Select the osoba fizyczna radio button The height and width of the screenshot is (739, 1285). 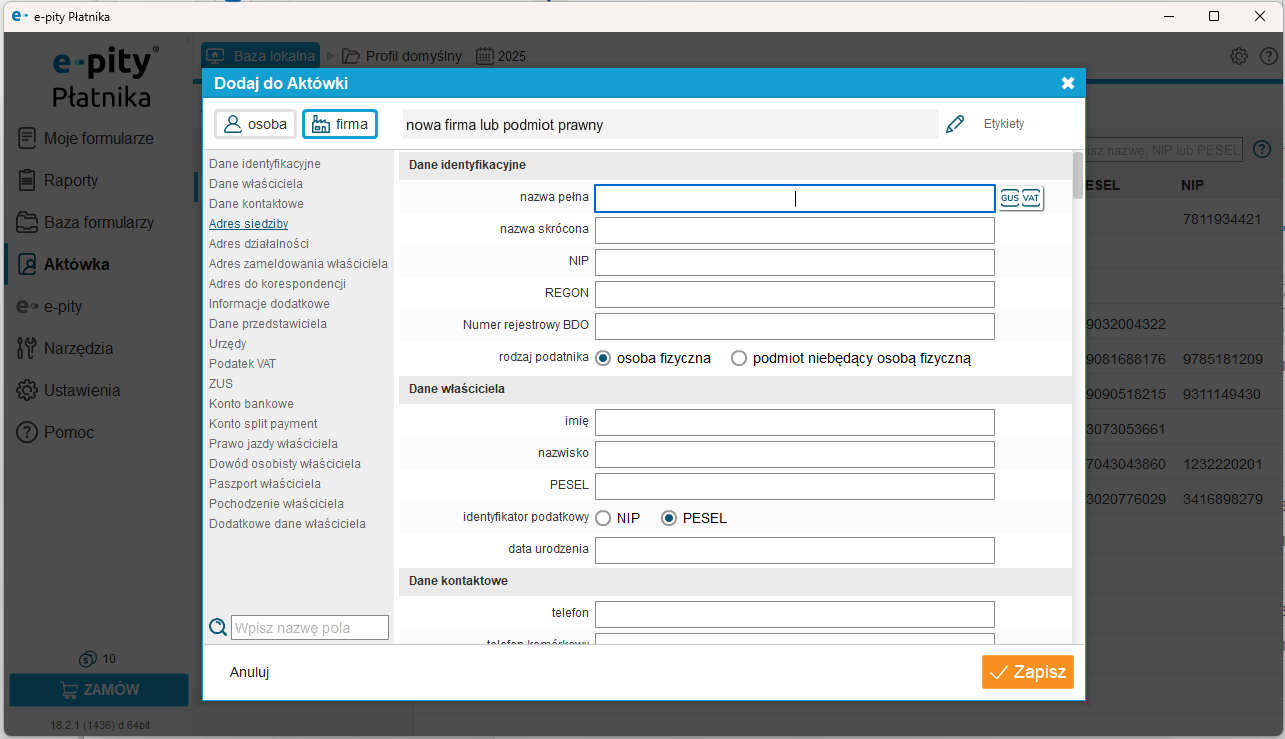[x=603, y=358]
